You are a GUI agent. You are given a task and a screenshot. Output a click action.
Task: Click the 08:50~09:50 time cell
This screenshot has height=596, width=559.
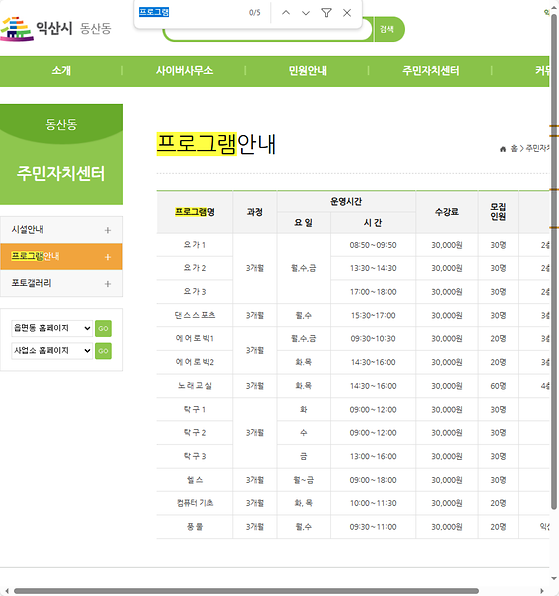pos(373,245)
